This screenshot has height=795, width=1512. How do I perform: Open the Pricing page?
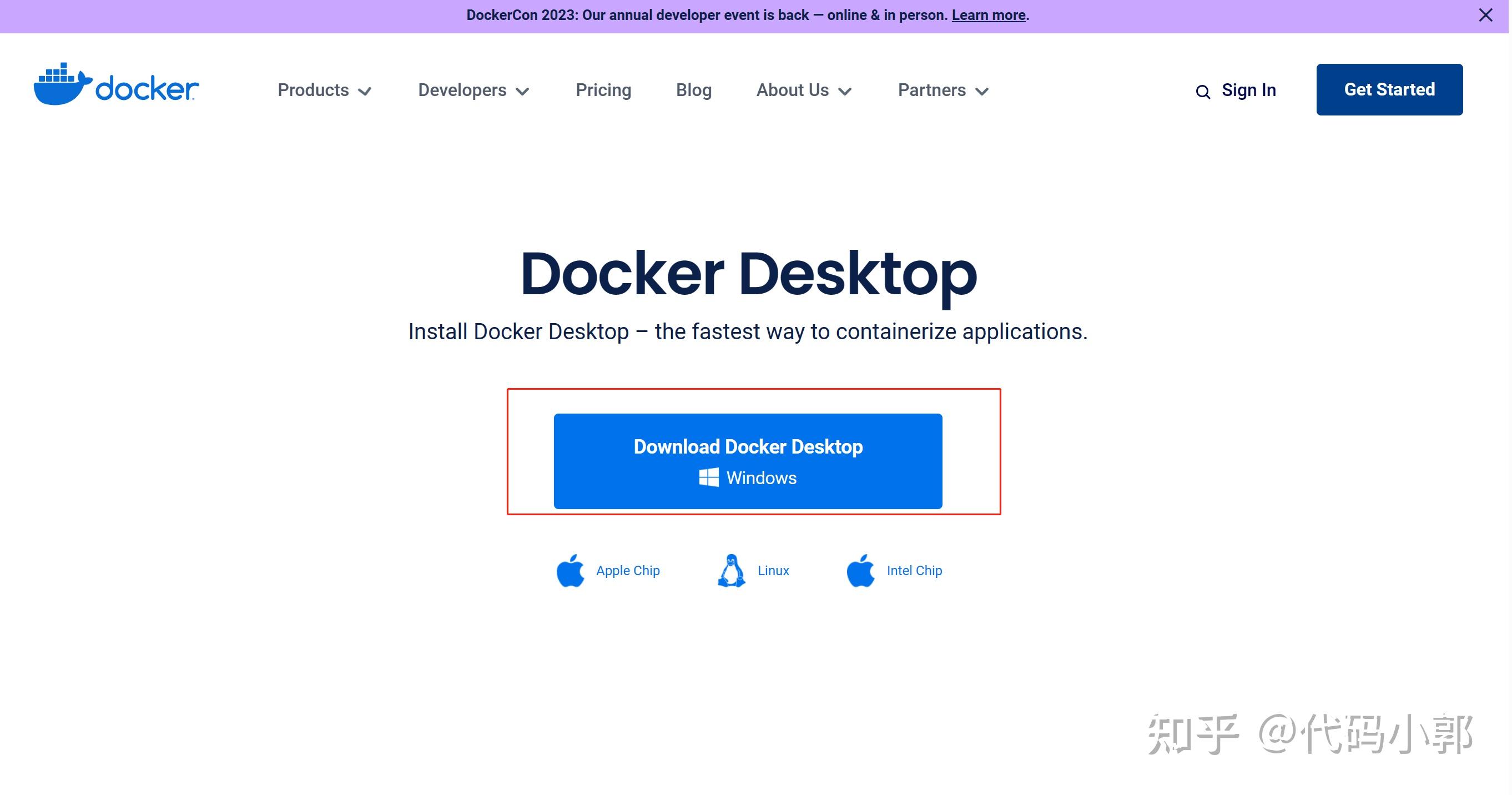(603, 90)
